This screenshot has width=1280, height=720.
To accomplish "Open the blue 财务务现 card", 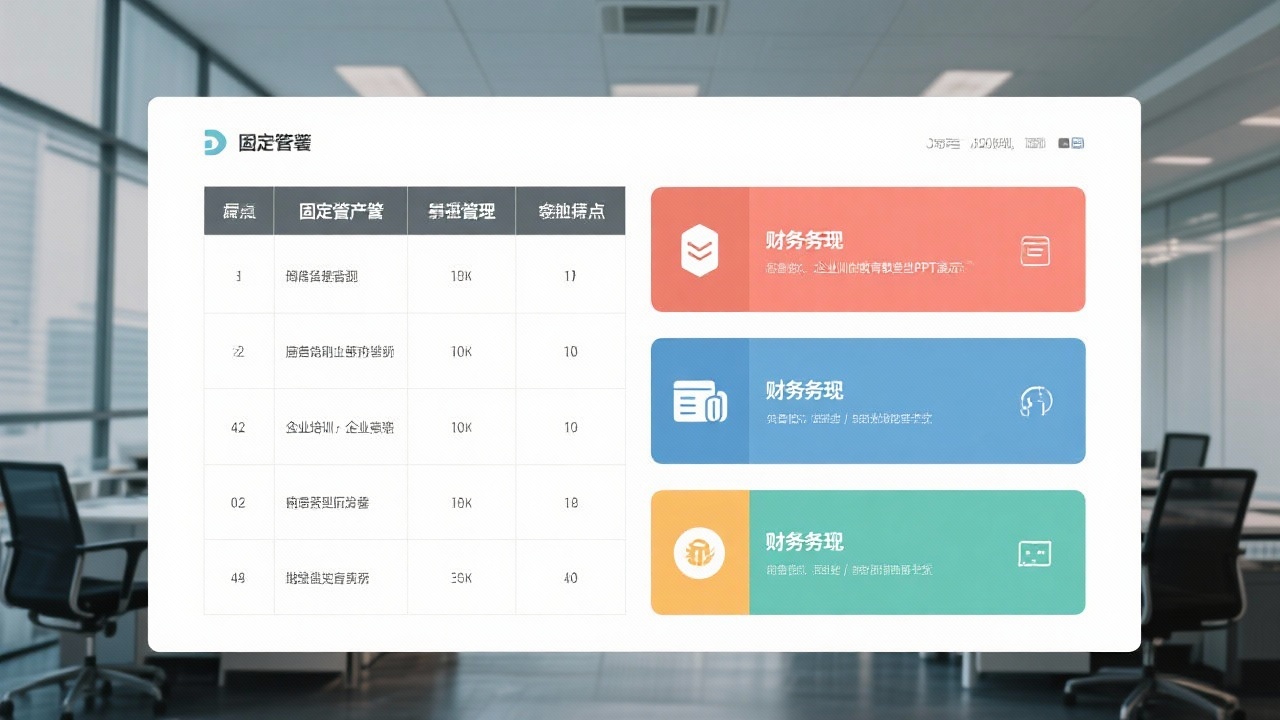I will point(868,400).
